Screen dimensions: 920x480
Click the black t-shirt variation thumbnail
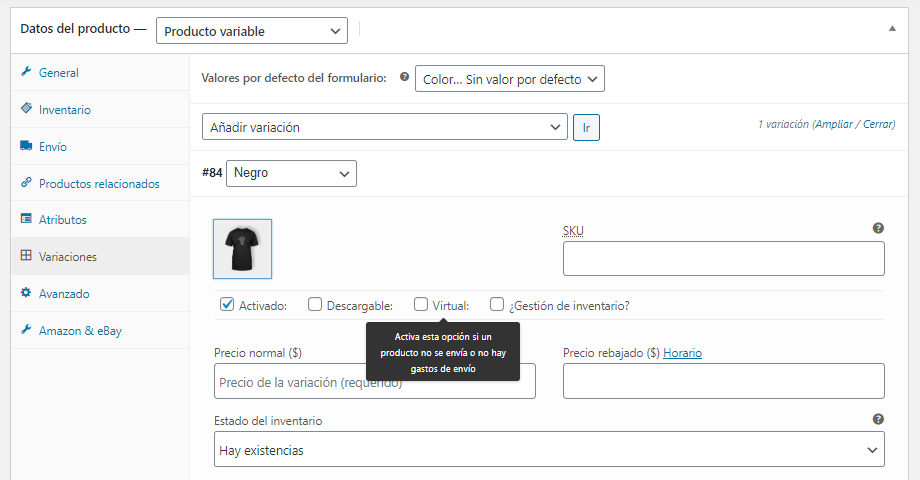tap(242, 248)
